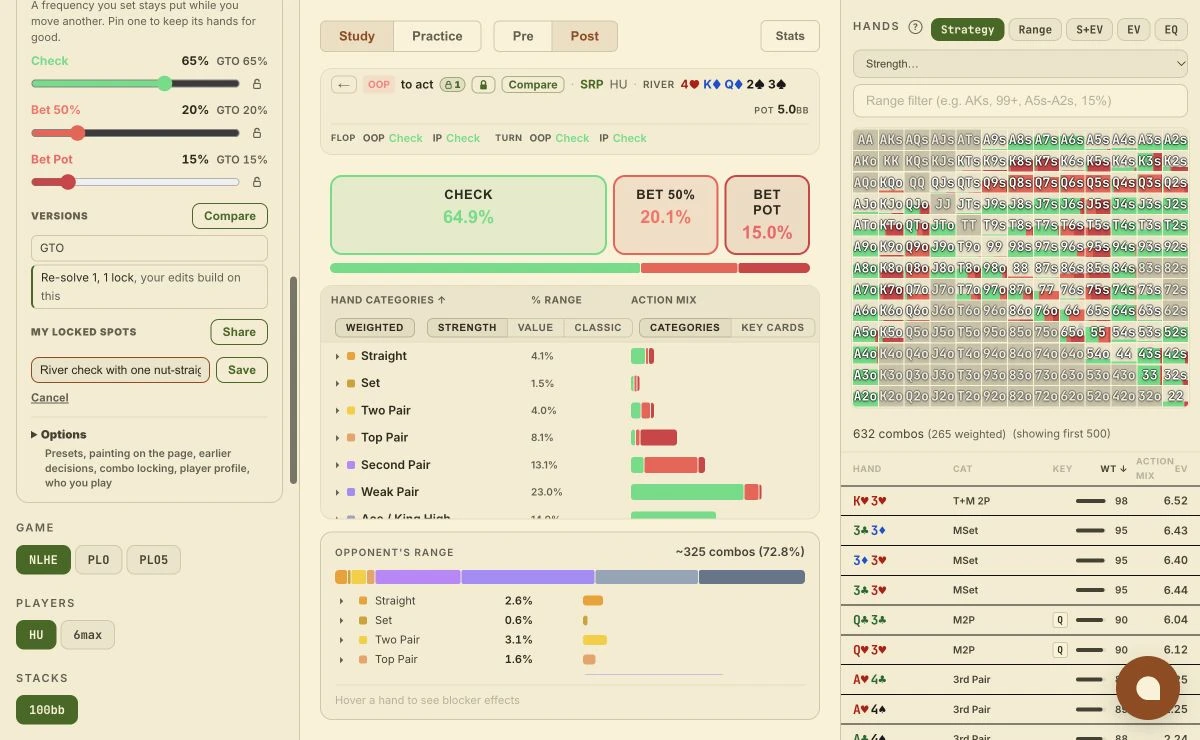Viewport: 1200px width, 740px height.
Task: Toggle the lock icon for Bet 50% frequency
Action: pyautogui.click(x=257, y=133)
